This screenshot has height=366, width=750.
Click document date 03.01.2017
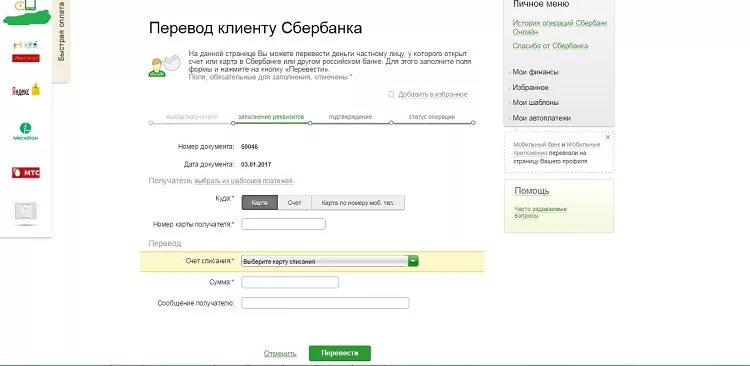click(256, 164)
